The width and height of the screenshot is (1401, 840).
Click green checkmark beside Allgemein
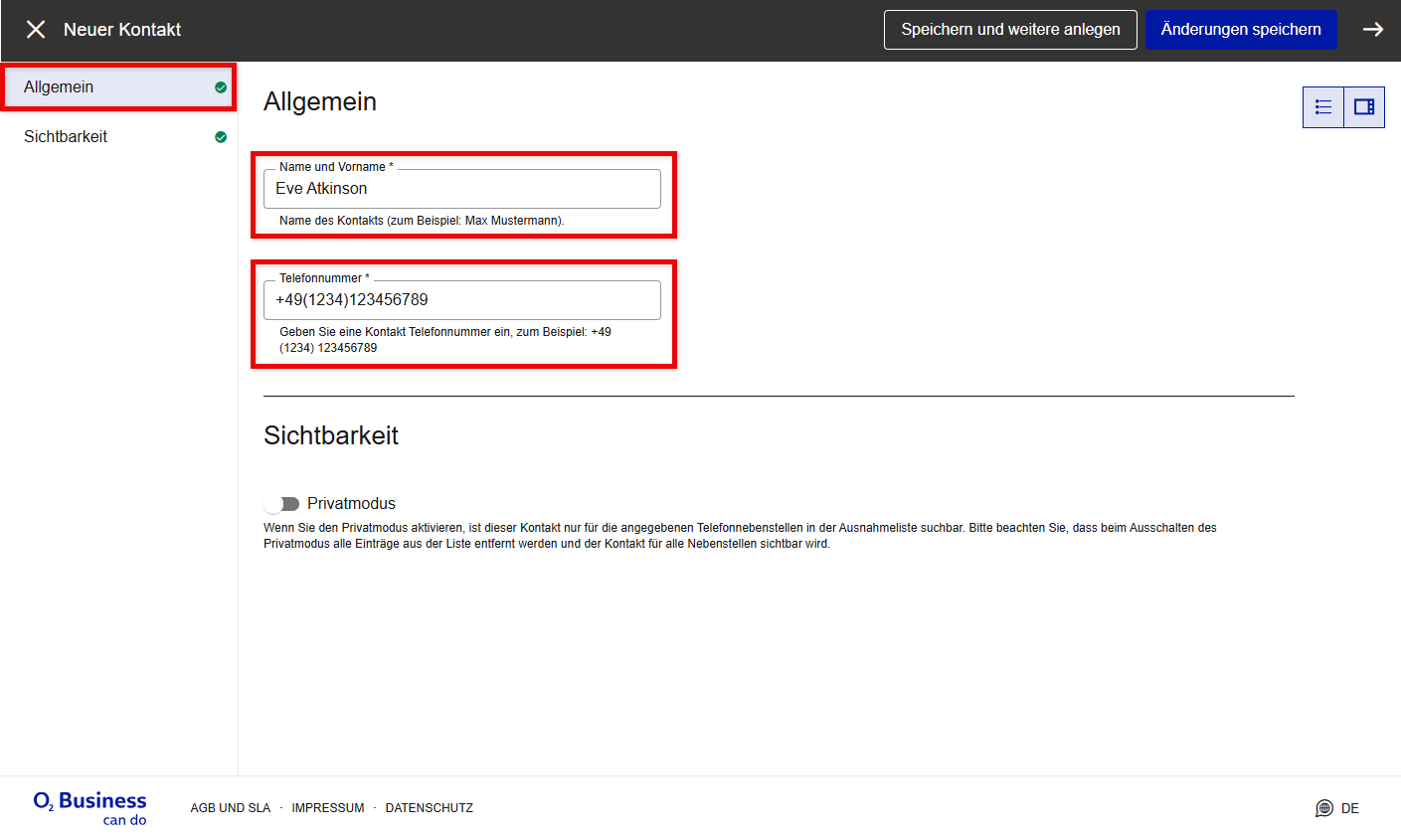(x=221, y=87)
